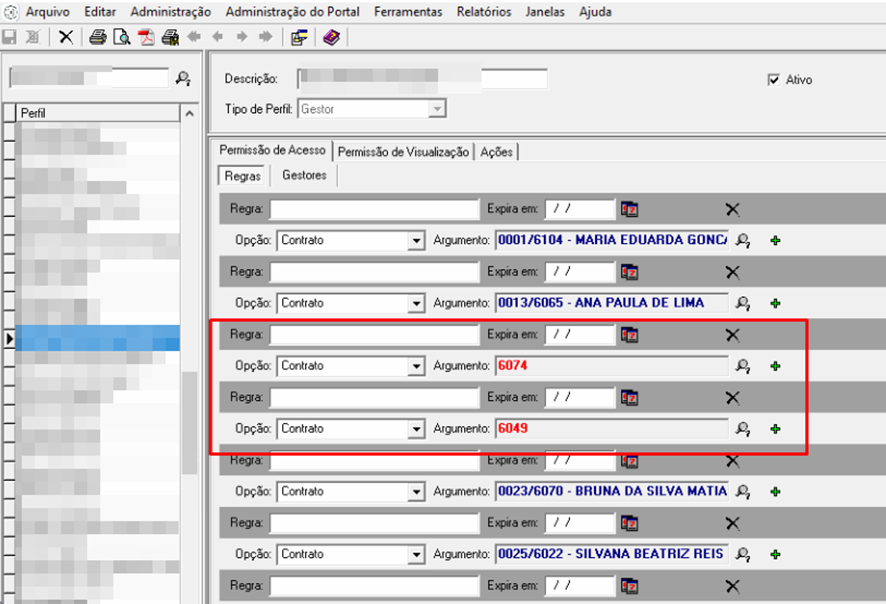886x604 pixels.
Task: Click the Descrição text field
Action: [422, 79]
